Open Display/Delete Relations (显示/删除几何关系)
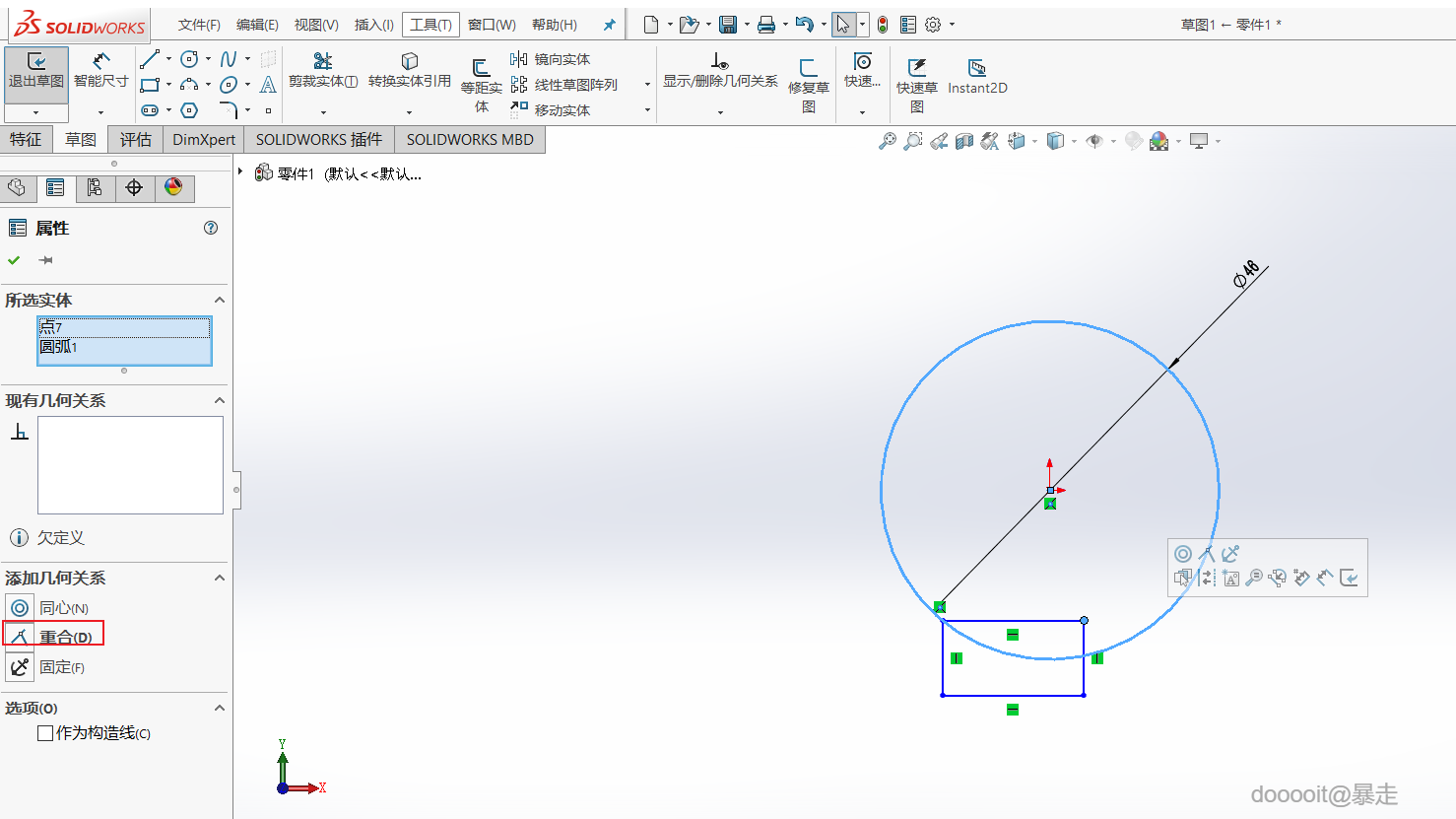 pos(720,70)
